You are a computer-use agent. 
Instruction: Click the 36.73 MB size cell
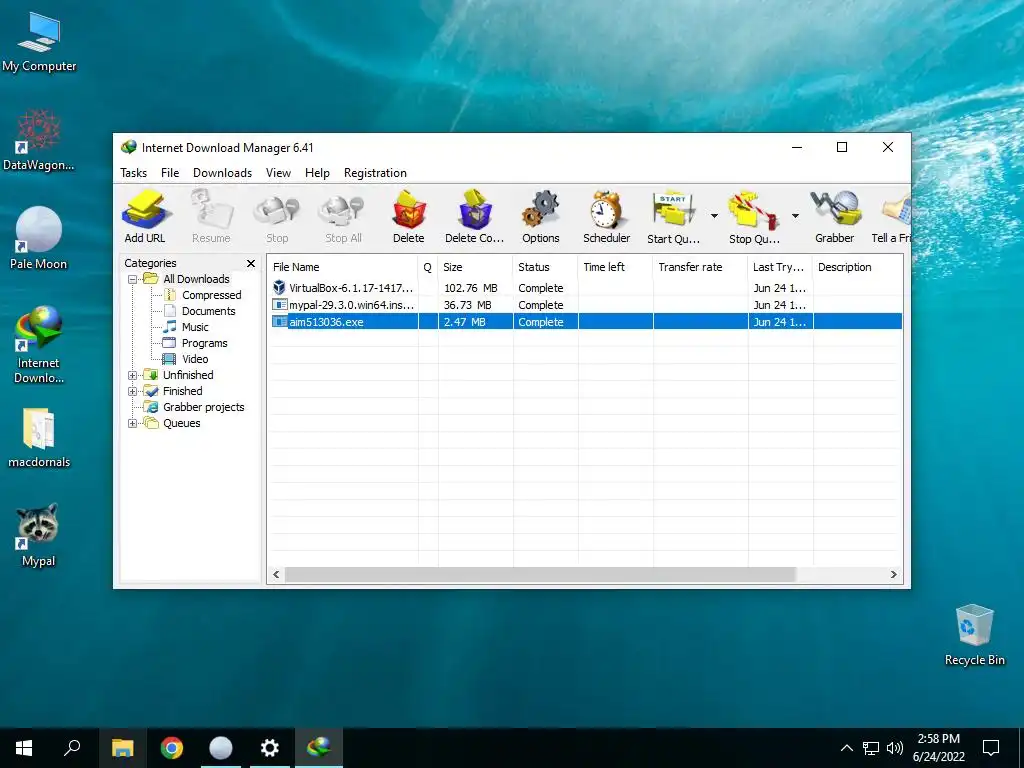point(468,305)
